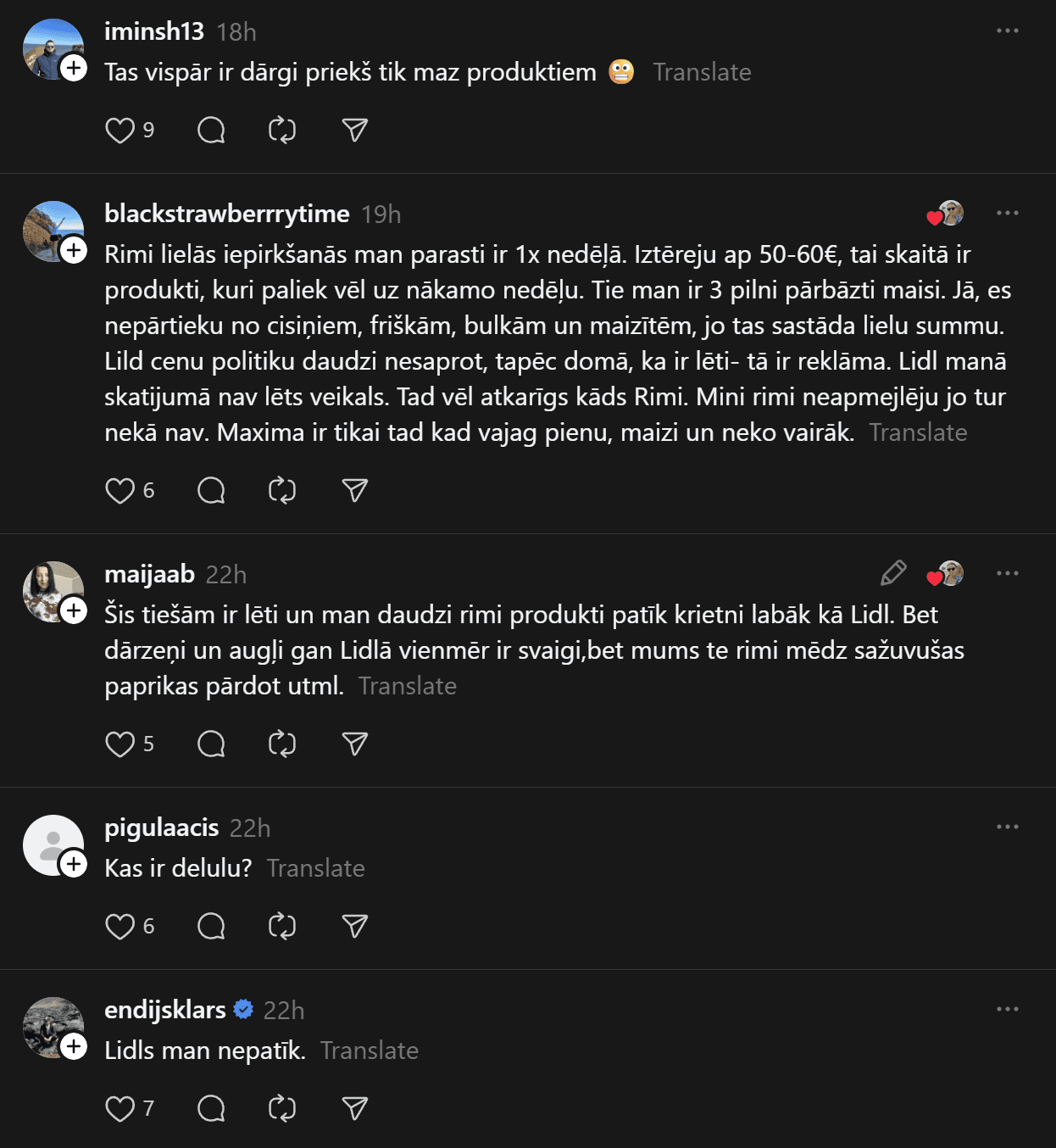Translate blackstrawberrrytime's long comment

click(918, 433)
